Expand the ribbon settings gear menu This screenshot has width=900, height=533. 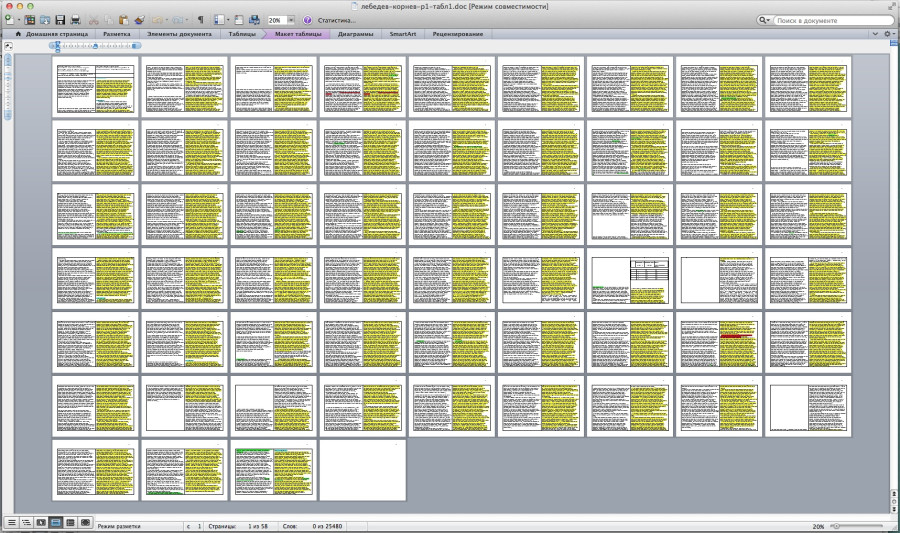[889, 34]
